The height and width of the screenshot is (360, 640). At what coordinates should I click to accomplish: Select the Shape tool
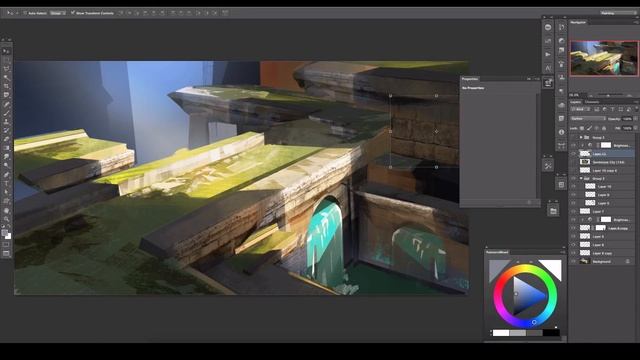tap(6, 201)
